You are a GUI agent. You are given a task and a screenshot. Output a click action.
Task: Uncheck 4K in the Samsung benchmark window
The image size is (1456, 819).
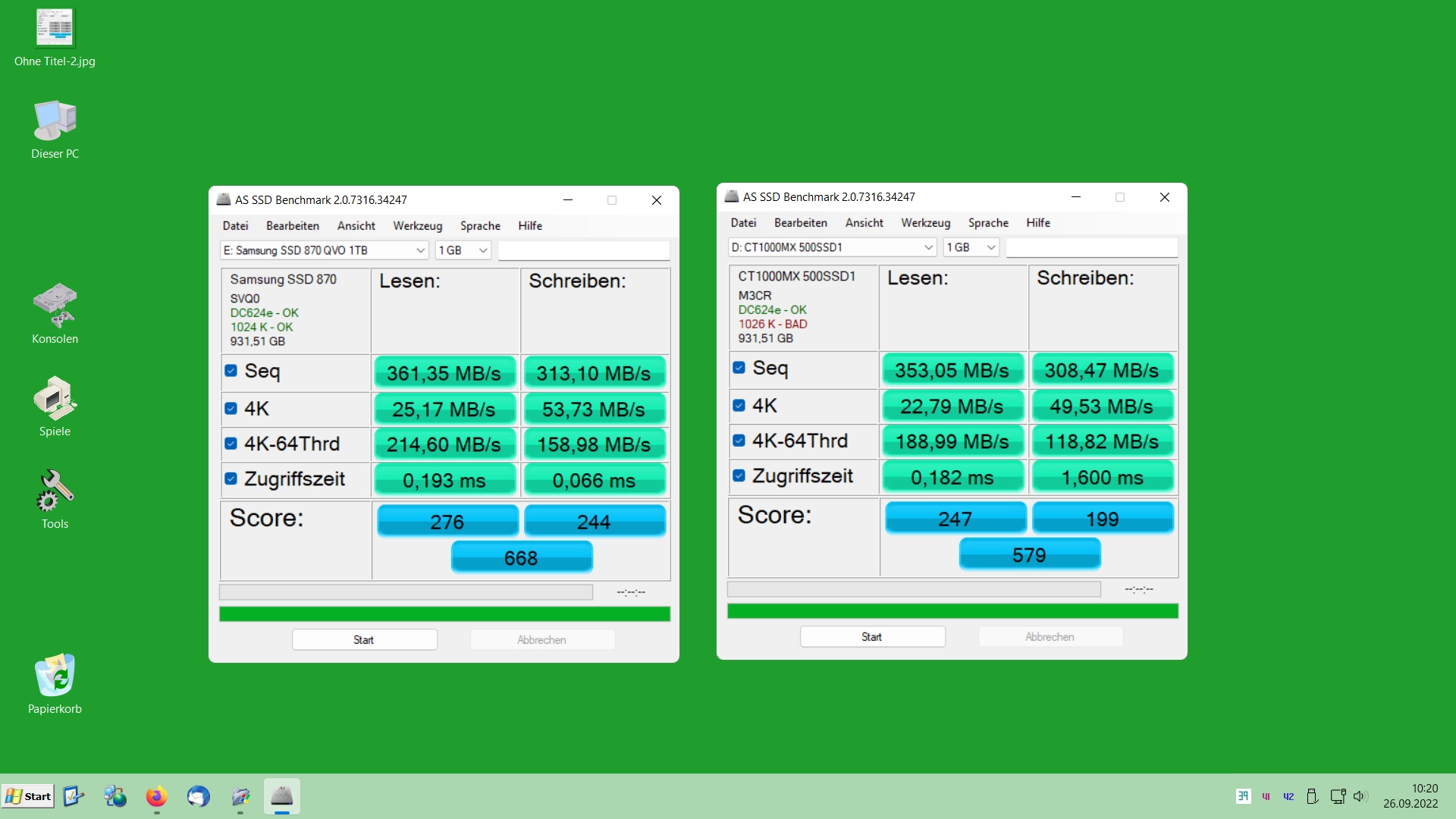(x=231, y=409)
